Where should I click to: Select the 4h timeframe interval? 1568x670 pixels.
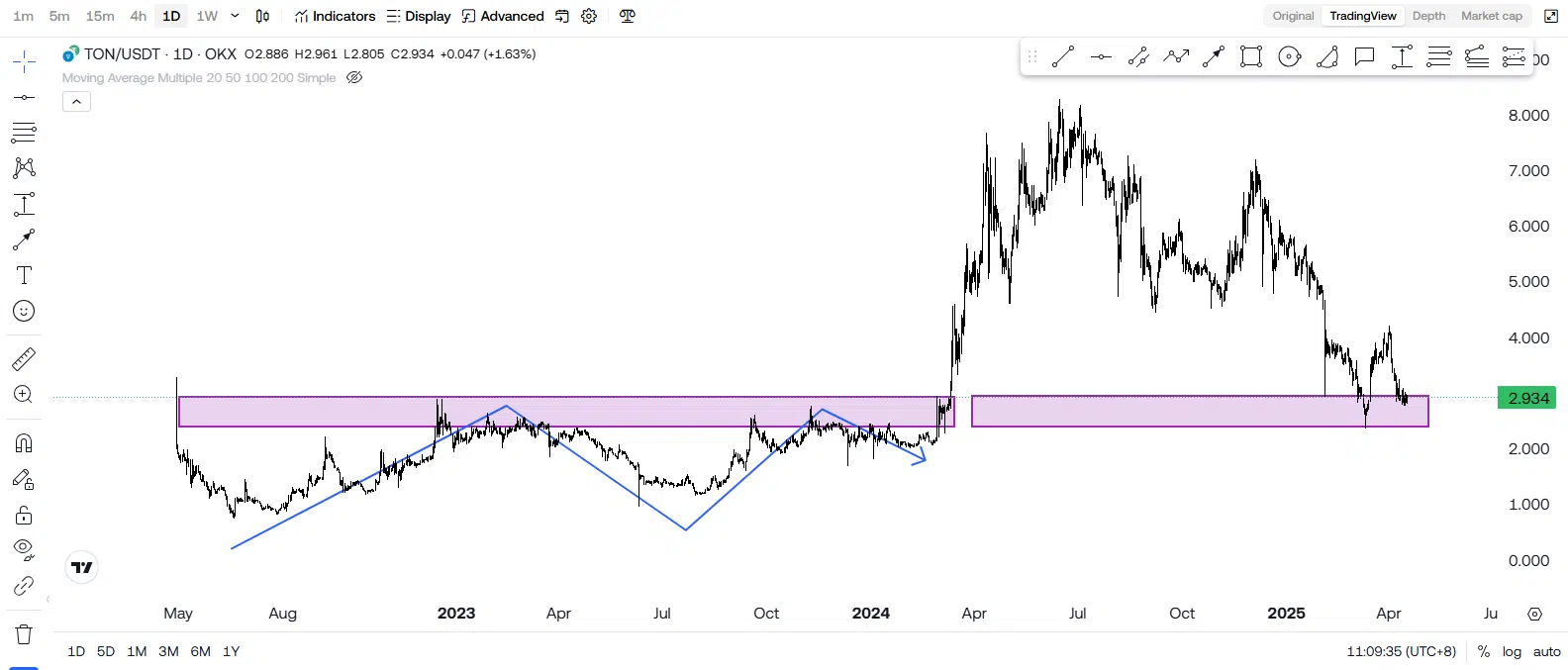(x=139, y=16)
